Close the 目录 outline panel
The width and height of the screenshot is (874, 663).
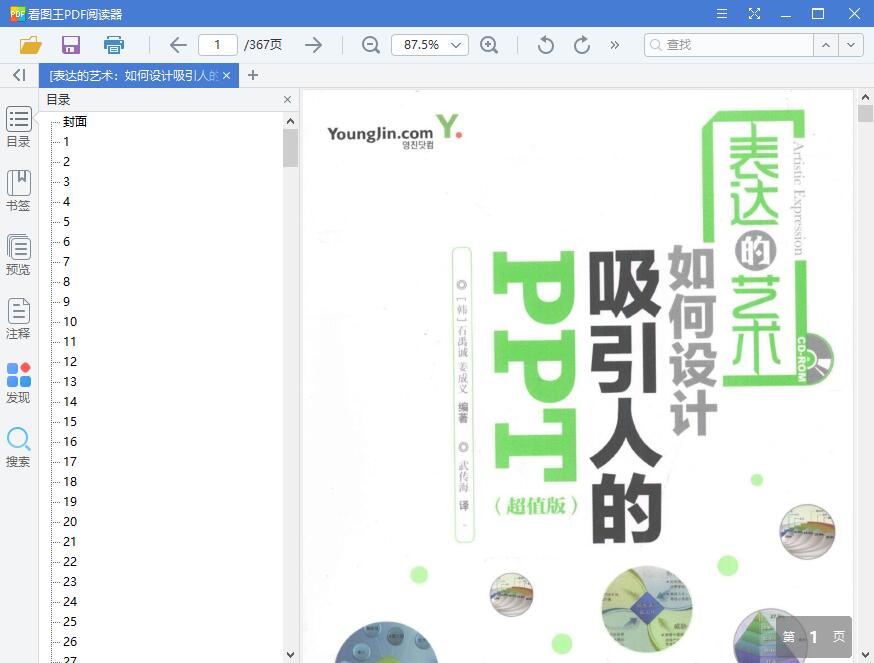(x=287, y=99)
